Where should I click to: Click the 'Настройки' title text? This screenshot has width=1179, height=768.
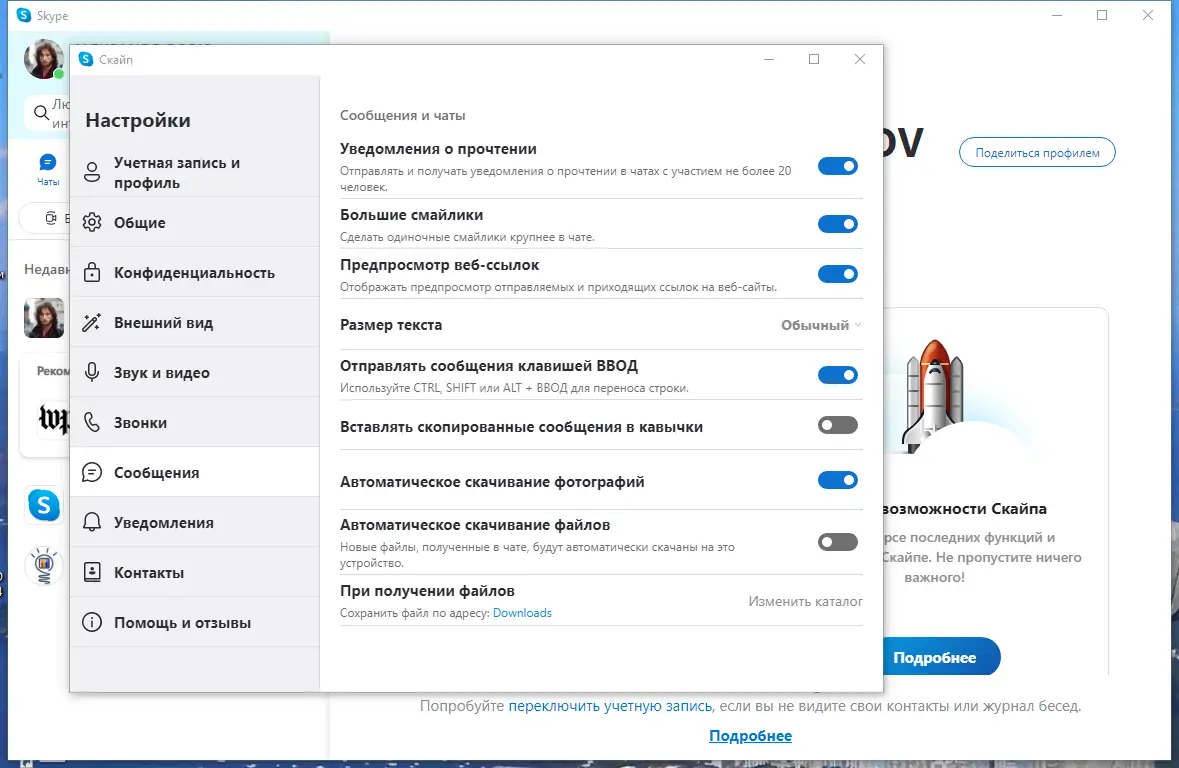coord(138,120)
